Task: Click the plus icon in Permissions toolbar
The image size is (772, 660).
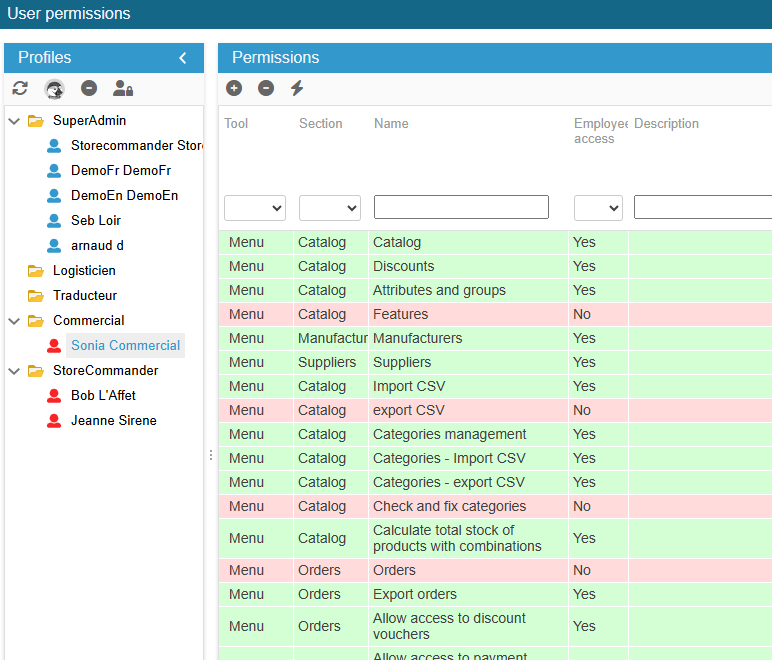Action: click(x=234, y=88)
